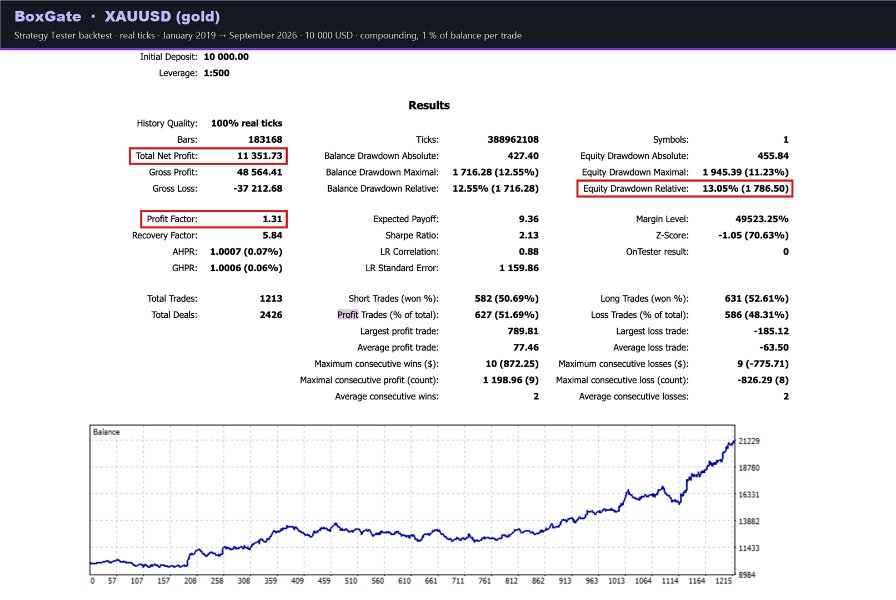Click the Recovery Factor value 5.84
This screenshot has height=600, width=896.
point(273,235)
